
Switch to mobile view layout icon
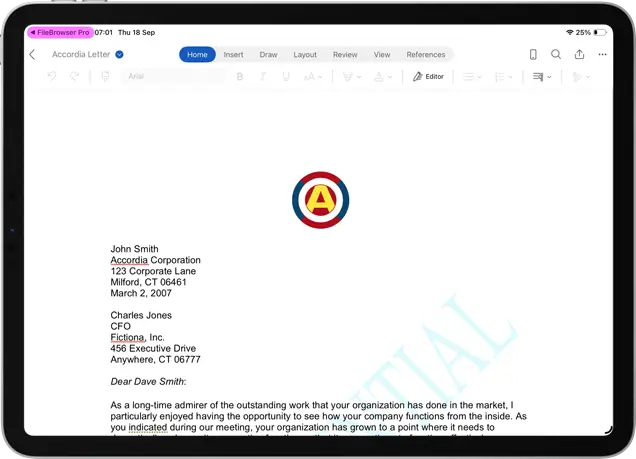tap(533, 55)
